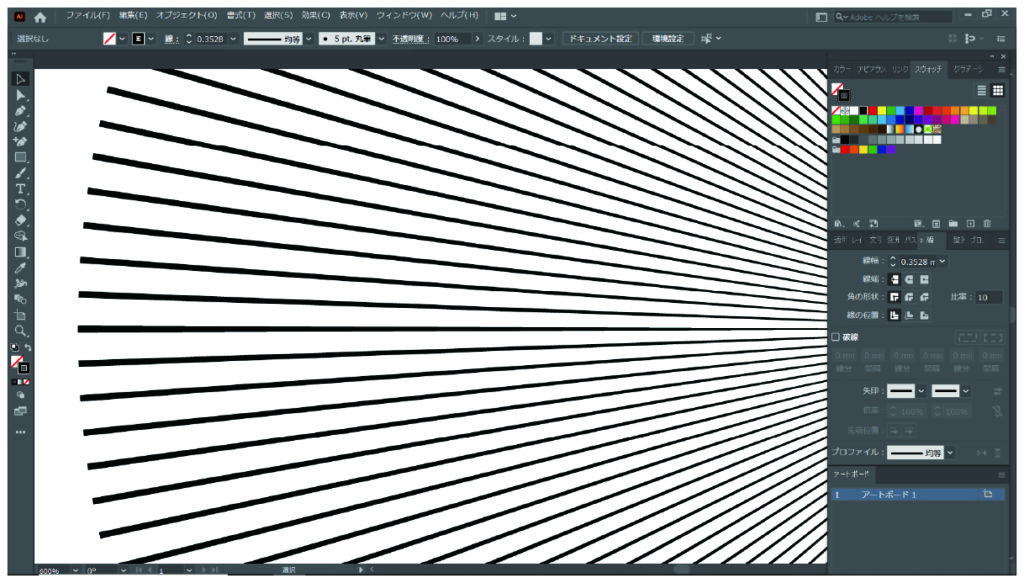This screenshot has width=1024, height=583.
Task: Select the Curvature tool
Action: [x=20, y=127]
